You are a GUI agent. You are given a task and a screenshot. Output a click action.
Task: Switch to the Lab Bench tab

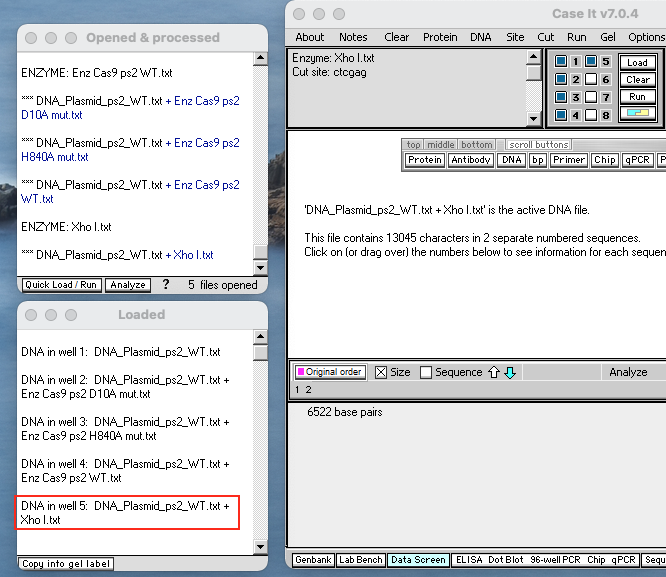coord(361,560)
